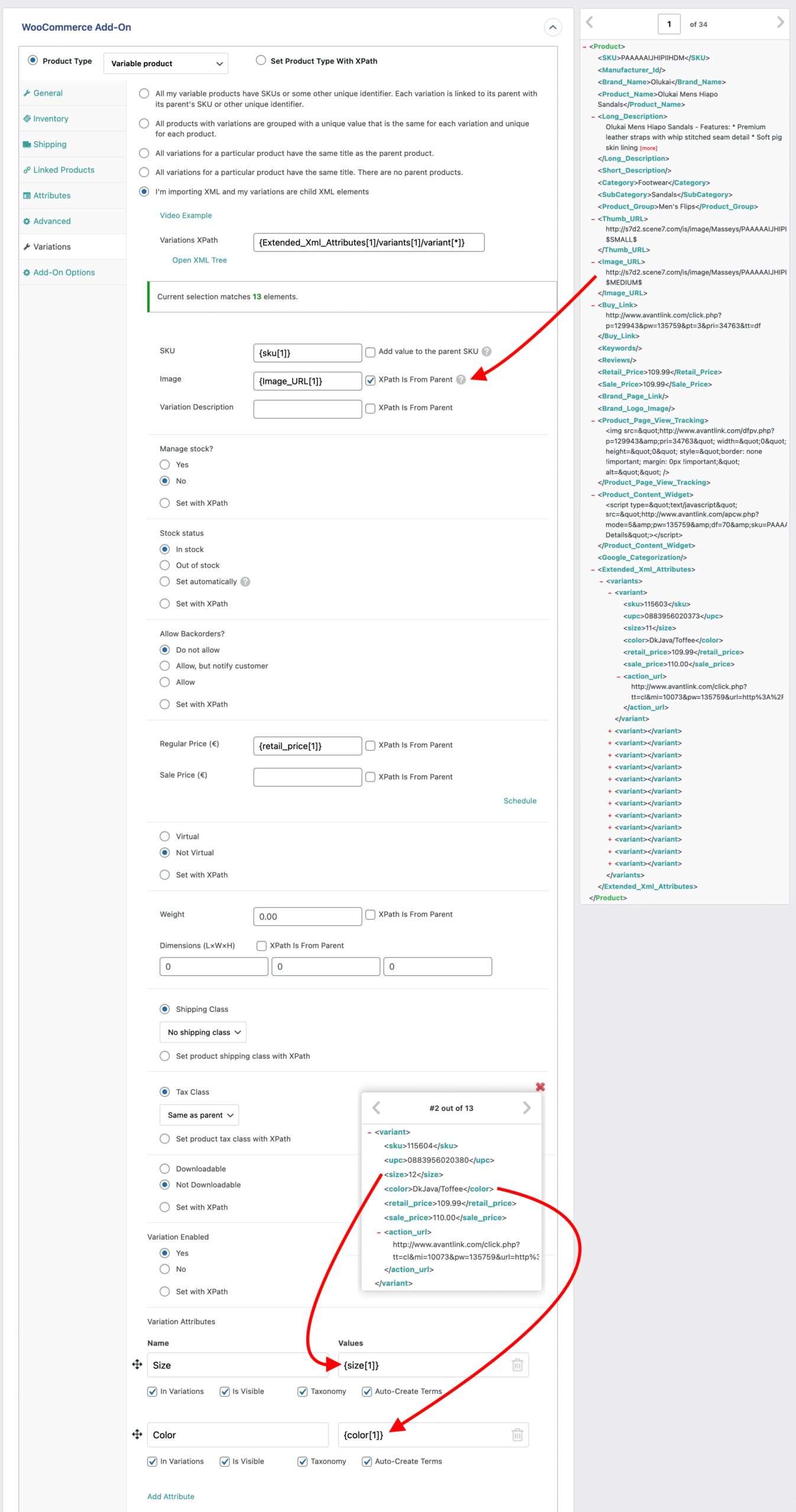Open the Variable product type dropdown
796x1512 pixels.
coord(165,64)
